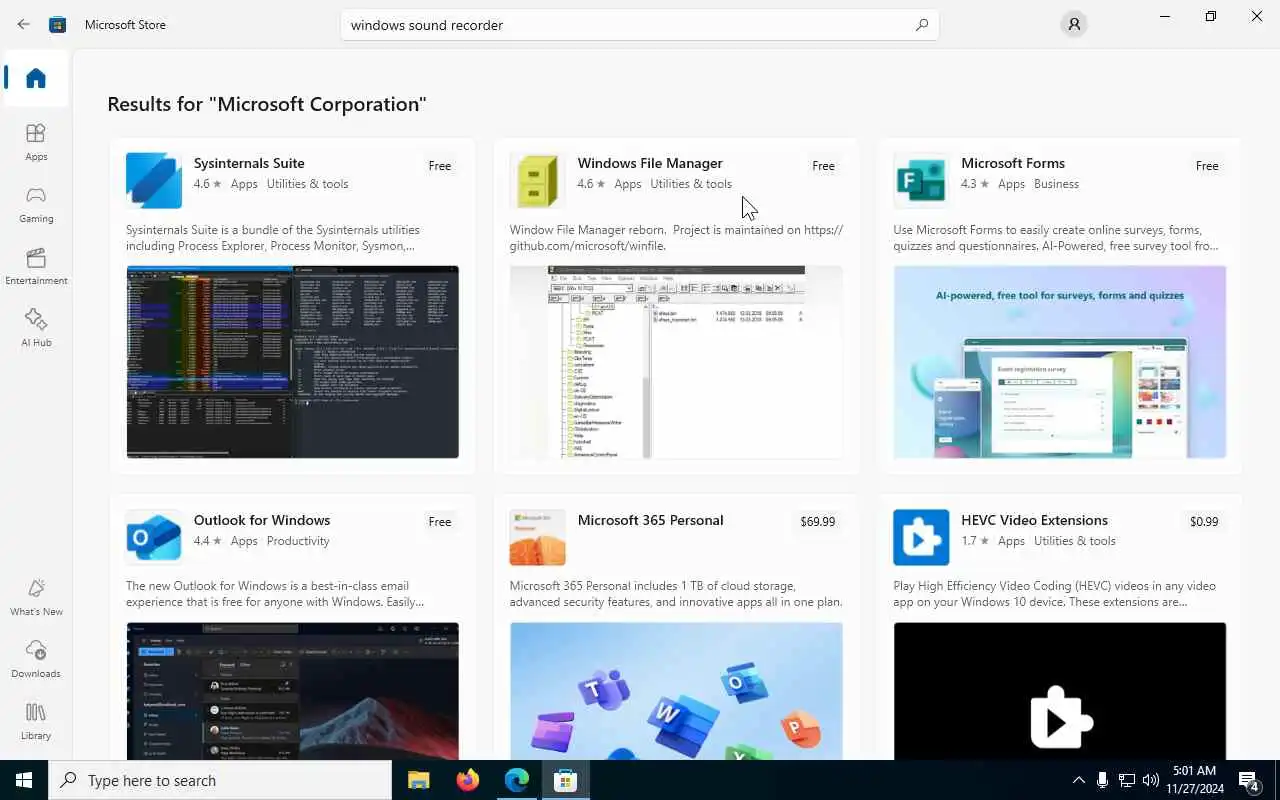The height and width of the screenshot is (800, 1280).
Task: Open File Explorer from the taskbar
Action: point(418,780)
